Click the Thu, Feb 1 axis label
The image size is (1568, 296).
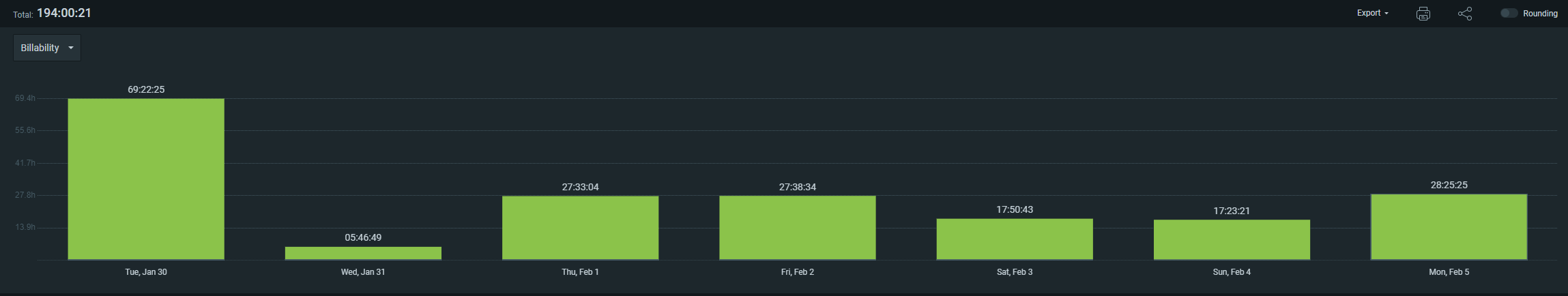pyautogui.click(x=580, y=272)
